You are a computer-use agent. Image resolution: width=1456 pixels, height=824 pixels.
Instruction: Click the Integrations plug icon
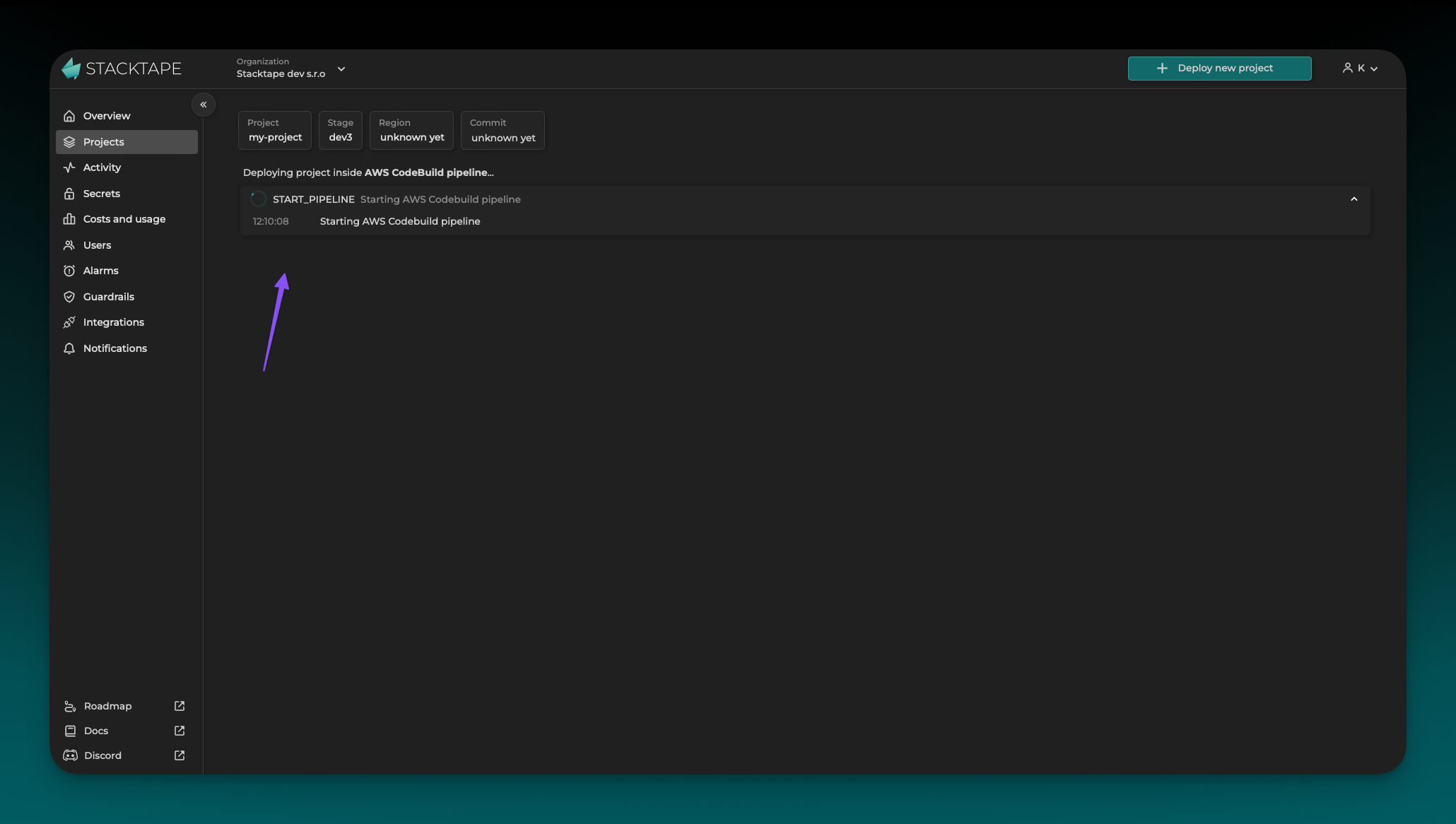tap(69, 322)
